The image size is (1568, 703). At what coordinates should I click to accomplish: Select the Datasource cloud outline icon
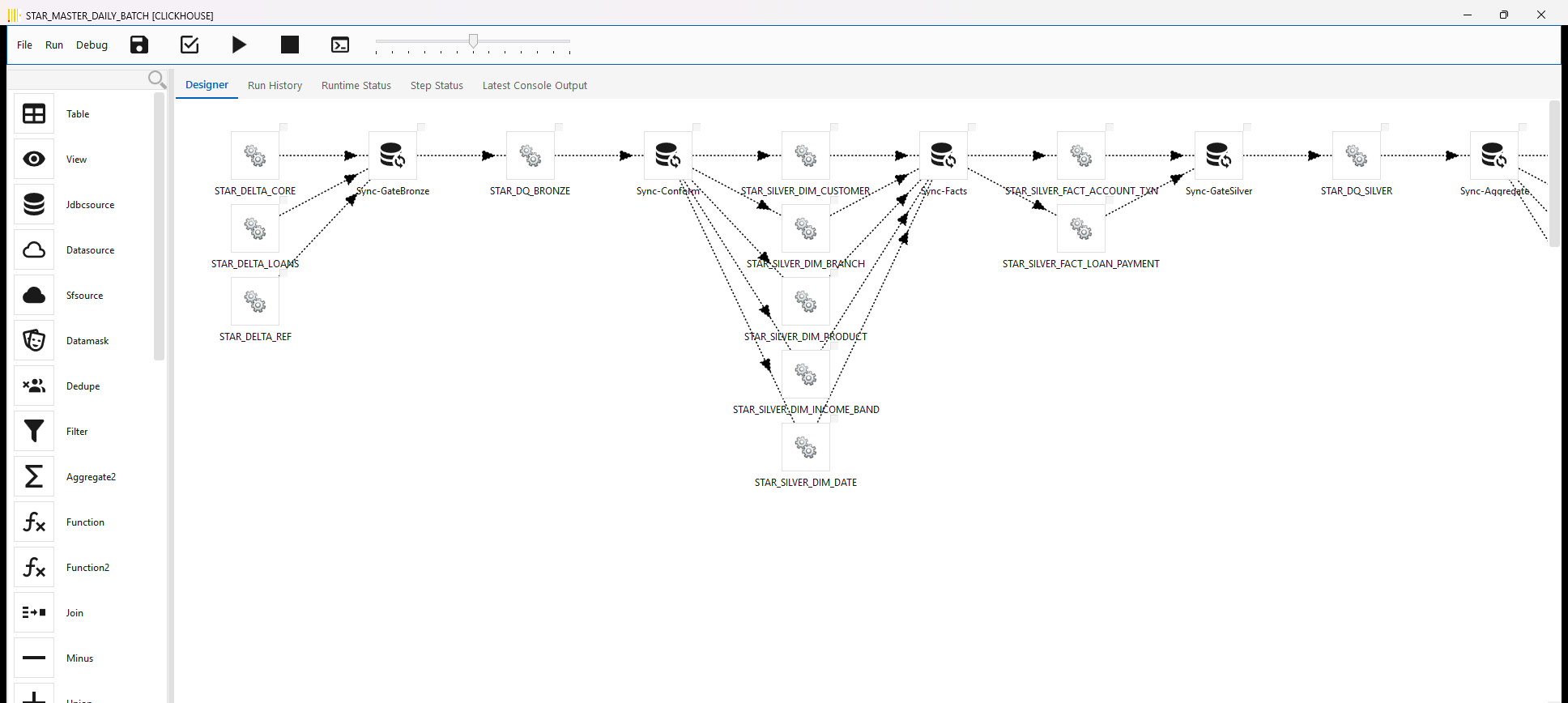click(34, 250)
